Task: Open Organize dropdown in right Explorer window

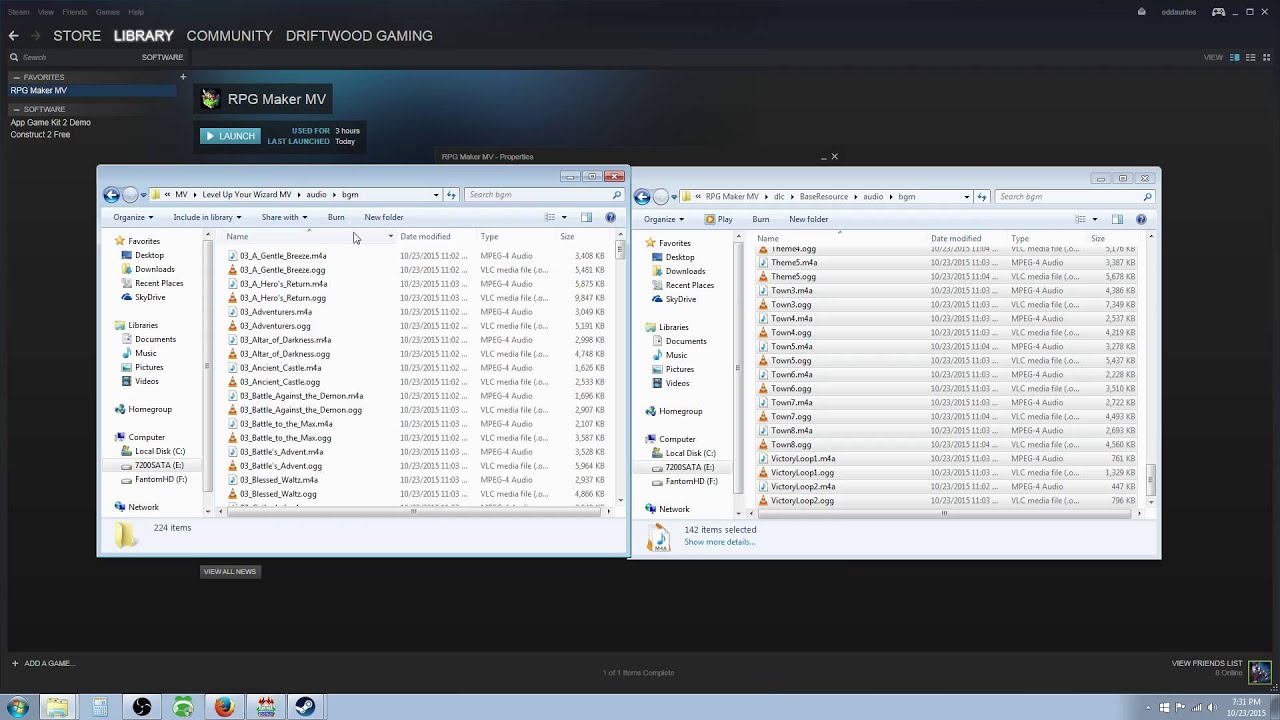Action: [x=663, y=219]
